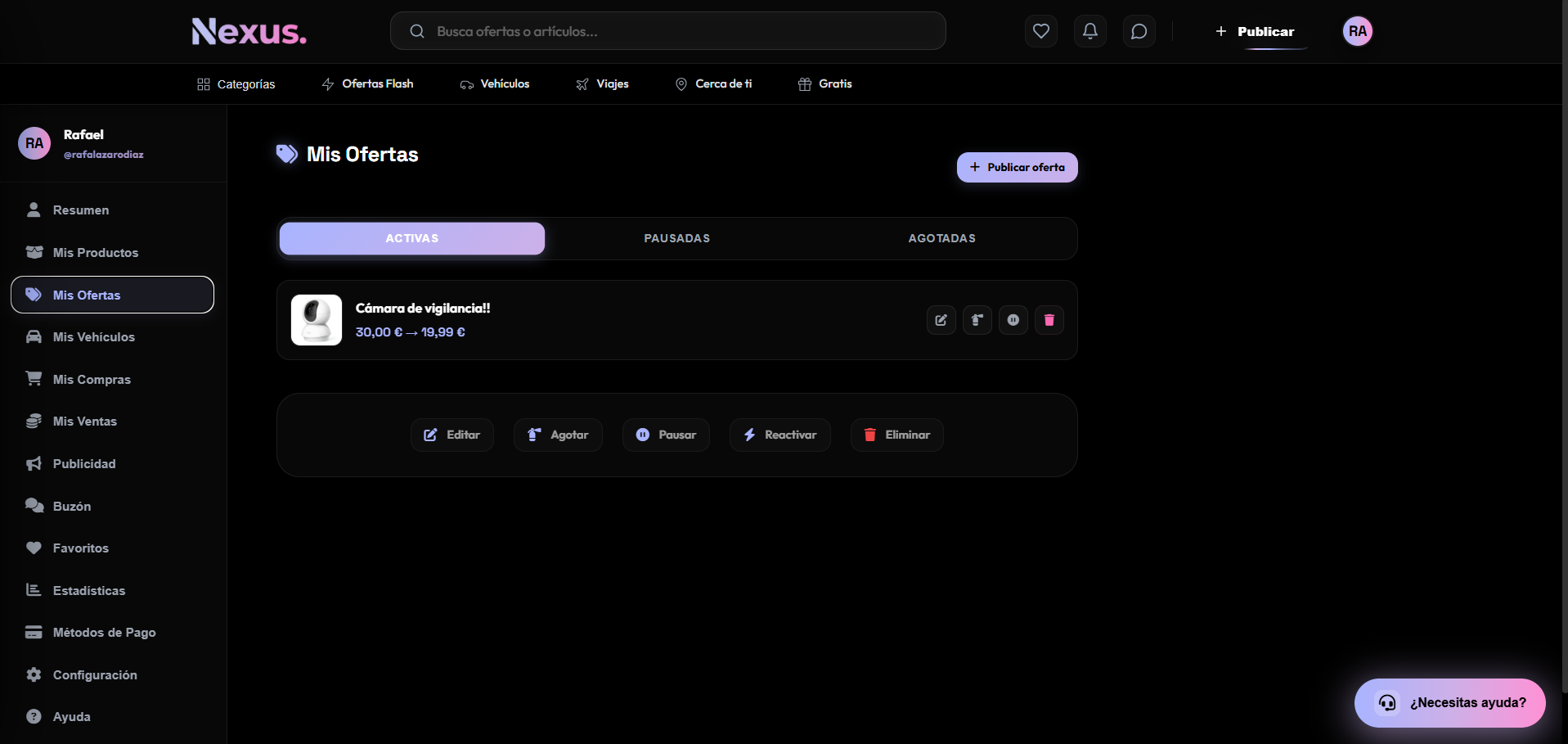This screenshot has width=1568, height=744.
Task: Click the Publicar button in header
Action: [x=1255, y=31]
